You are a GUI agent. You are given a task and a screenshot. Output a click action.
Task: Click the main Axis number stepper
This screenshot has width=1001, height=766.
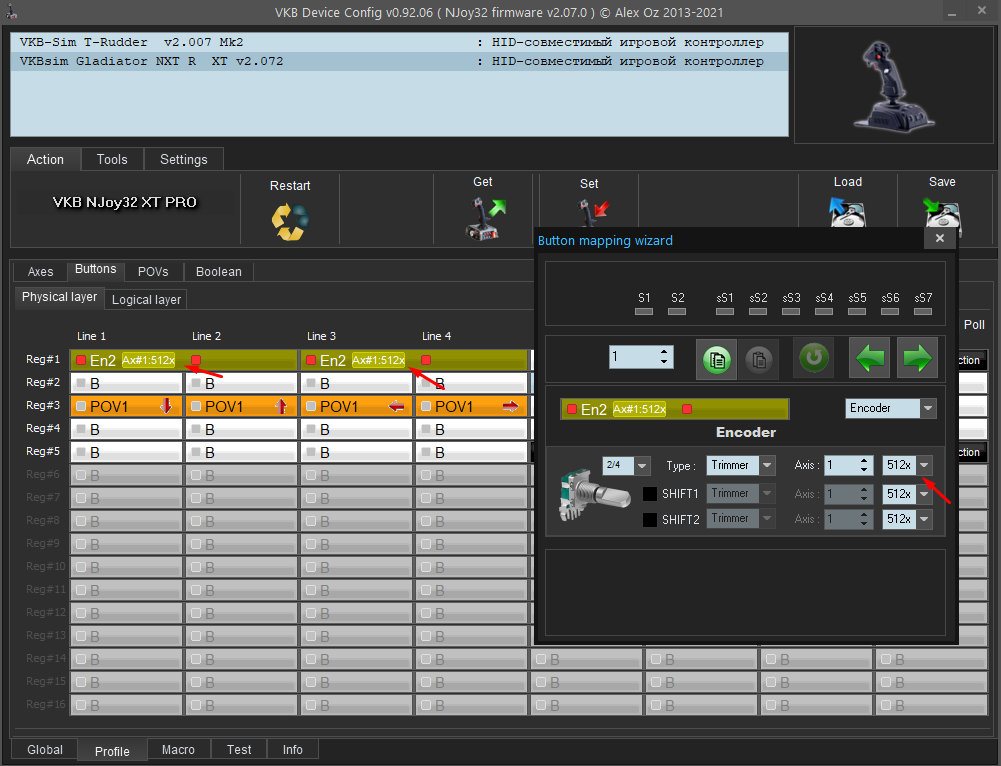pyautogui.click(x=864, y=465)
